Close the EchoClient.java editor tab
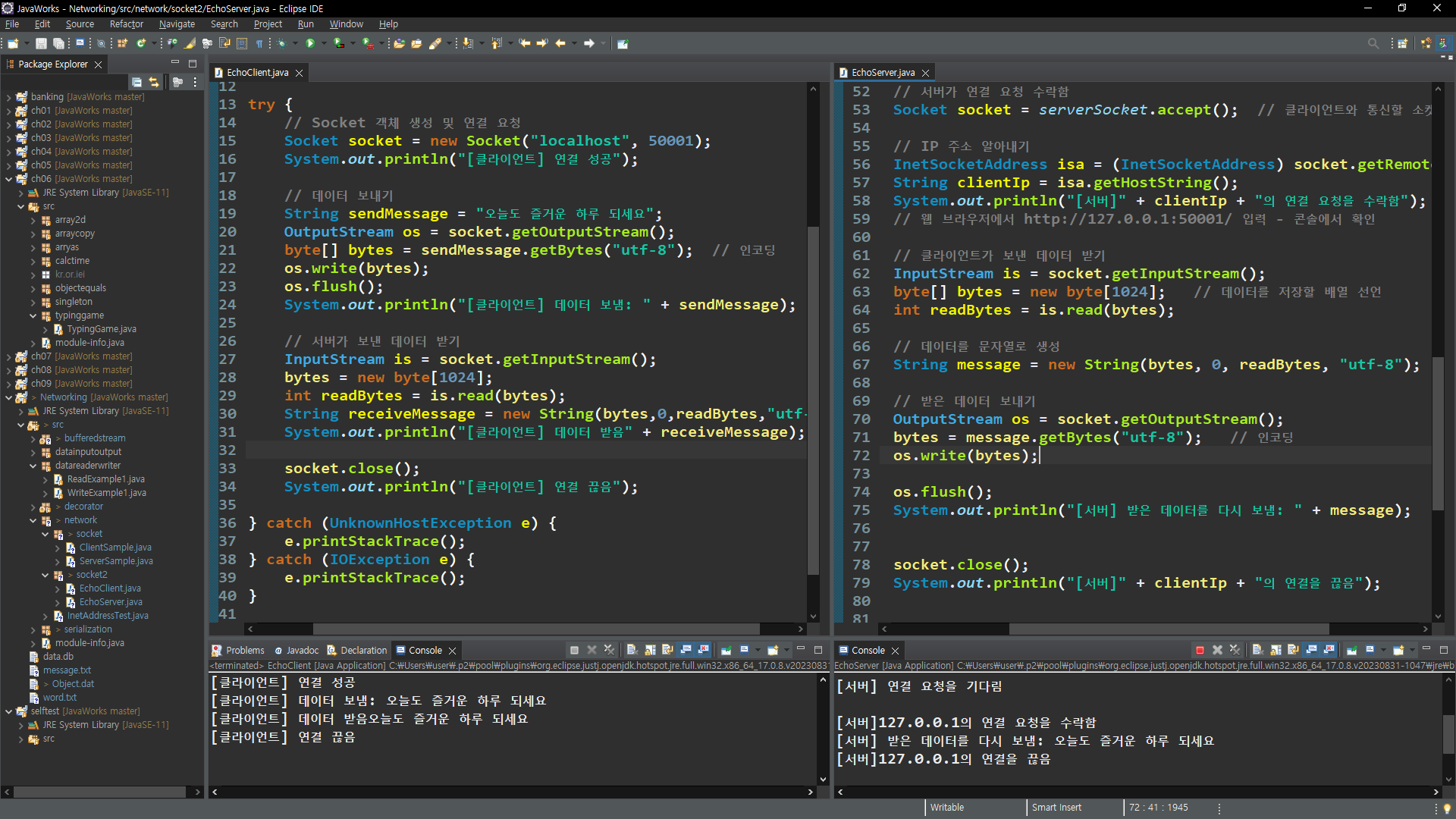Screen dimensions: 1456x819 coord(300,73)
